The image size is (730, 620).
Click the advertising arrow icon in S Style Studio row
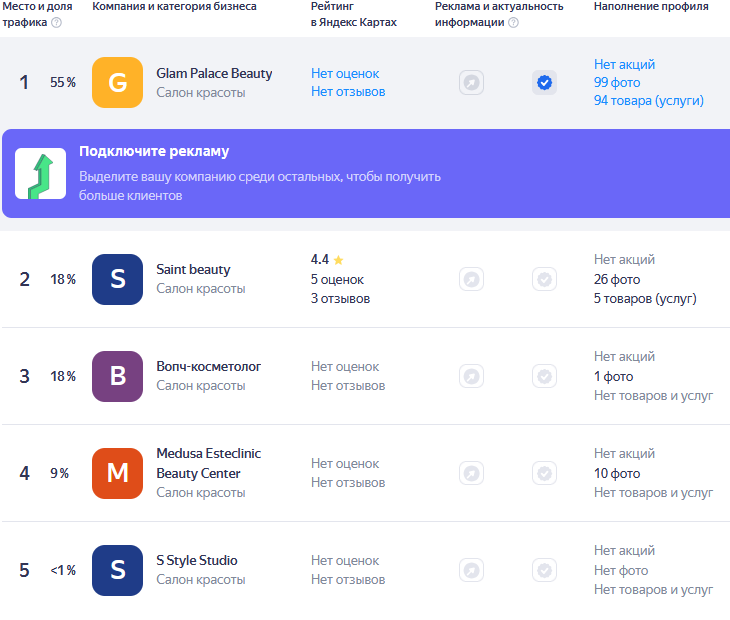point(472,570)
